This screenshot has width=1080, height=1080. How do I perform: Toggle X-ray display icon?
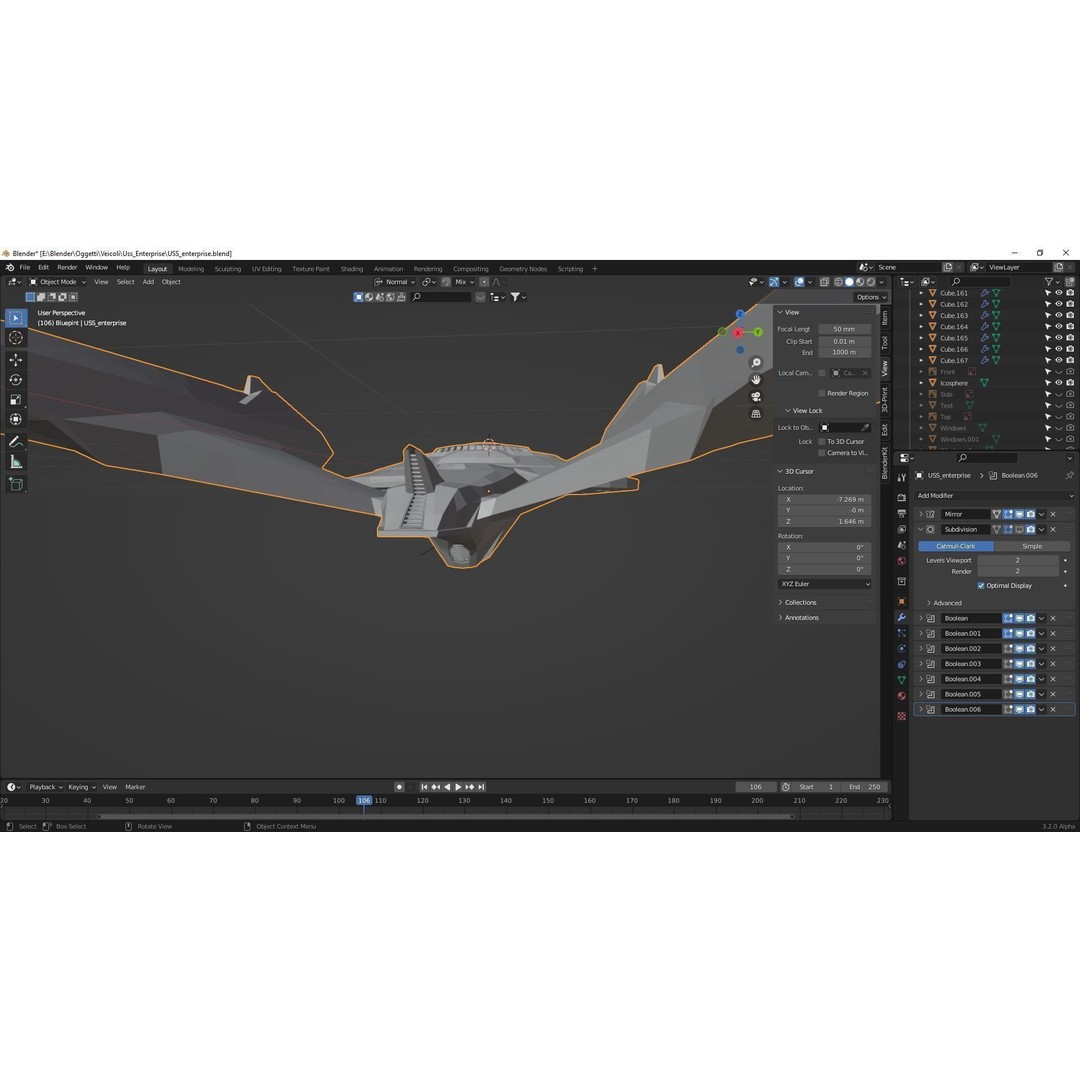coord(824,282)
